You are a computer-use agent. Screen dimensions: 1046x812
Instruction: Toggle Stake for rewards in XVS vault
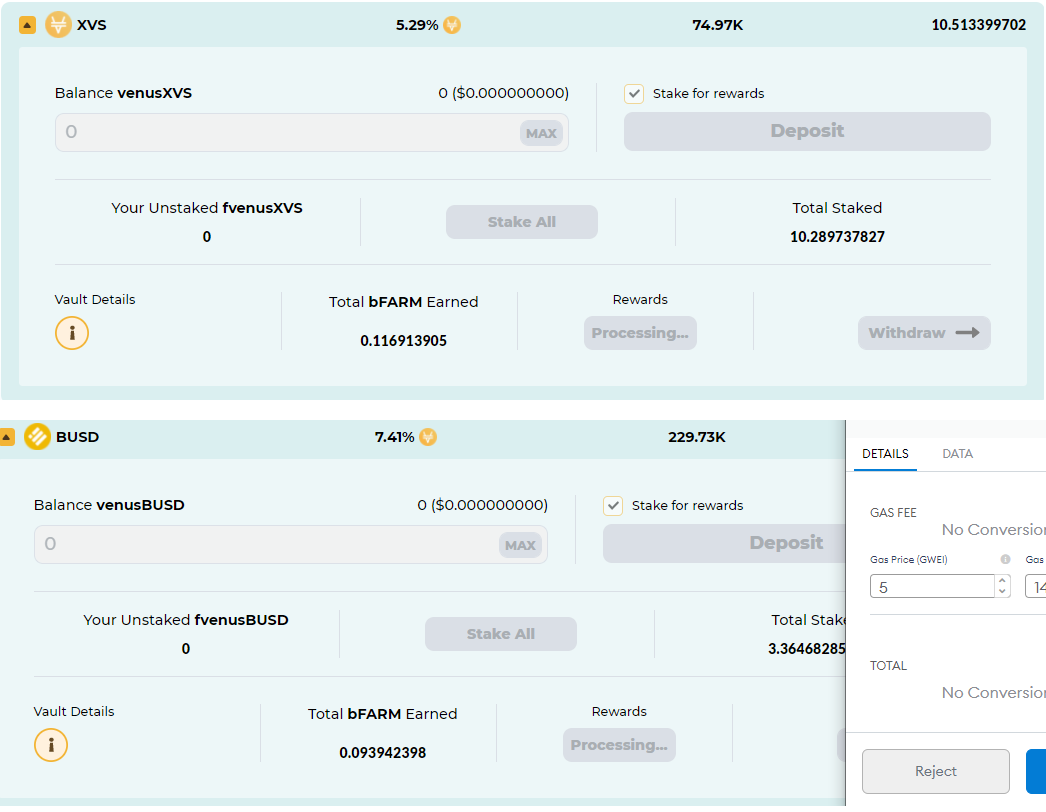pos(634,93)
